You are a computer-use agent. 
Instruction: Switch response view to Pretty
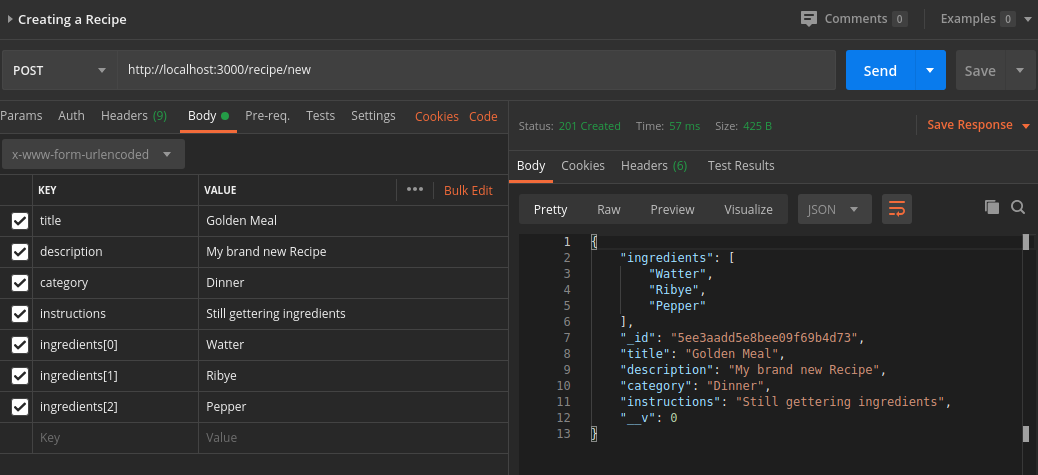tap(551, 209)
